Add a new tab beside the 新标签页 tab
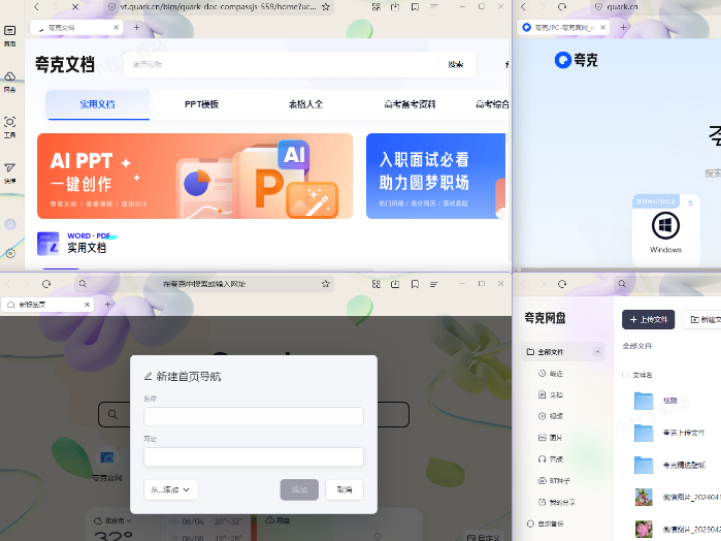721x541 pixels. (x=108, y=304)
